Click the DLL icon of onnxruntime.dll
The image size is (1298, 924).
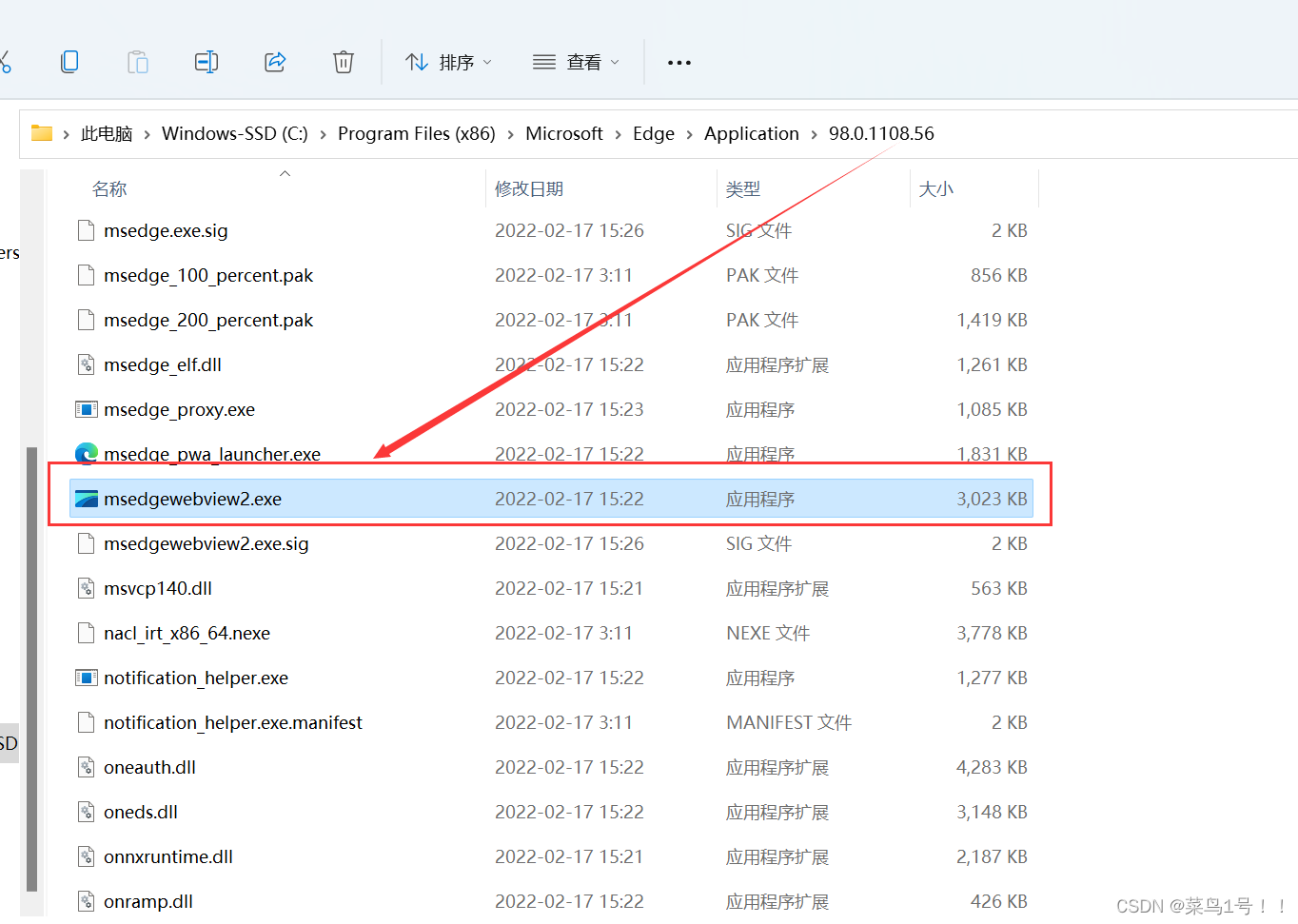[87, 856]
